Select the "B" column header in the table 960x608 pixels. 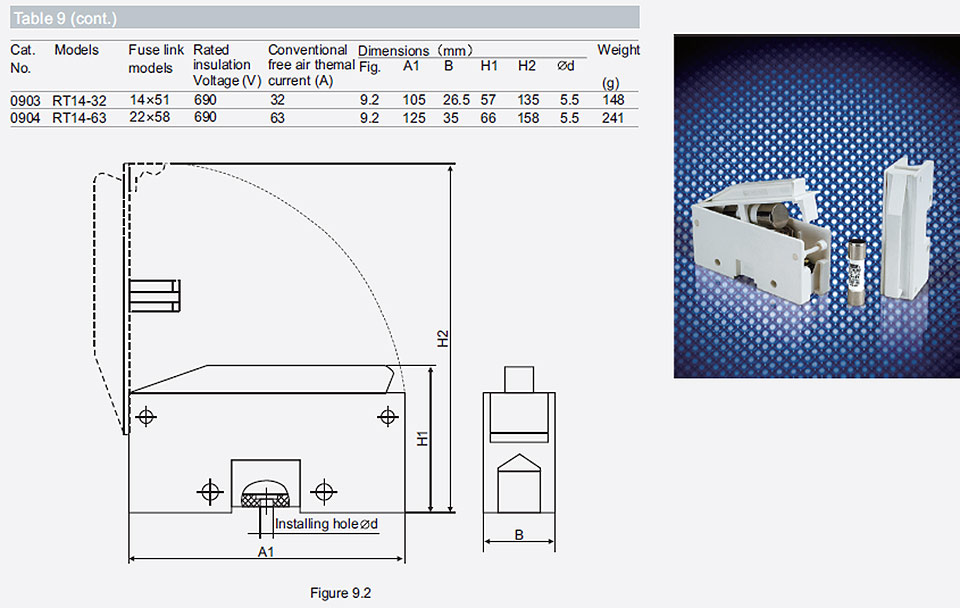pyautogui.click(x=449, y=66)
